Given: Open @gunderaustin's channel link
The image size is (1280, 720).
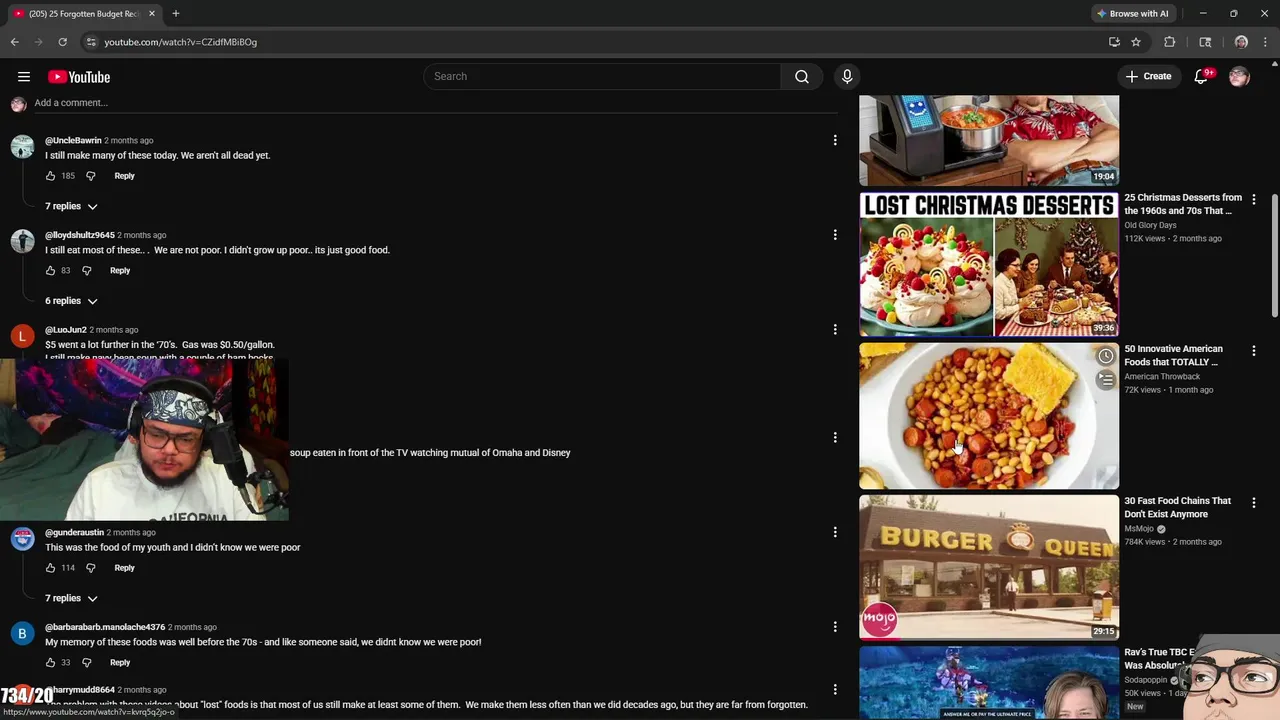Looking at the screenshot, I should click(74, 533).
